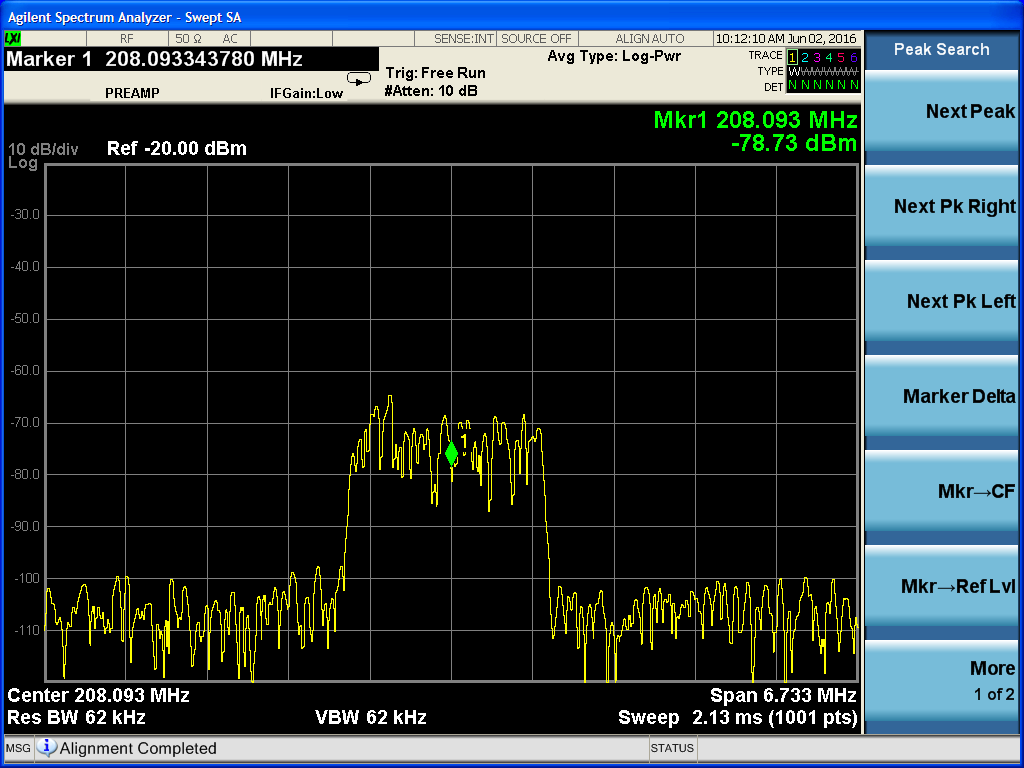Click the STATUS label in bottom bar
Screen dimensions: 1024x768
[x=672, y=748]
